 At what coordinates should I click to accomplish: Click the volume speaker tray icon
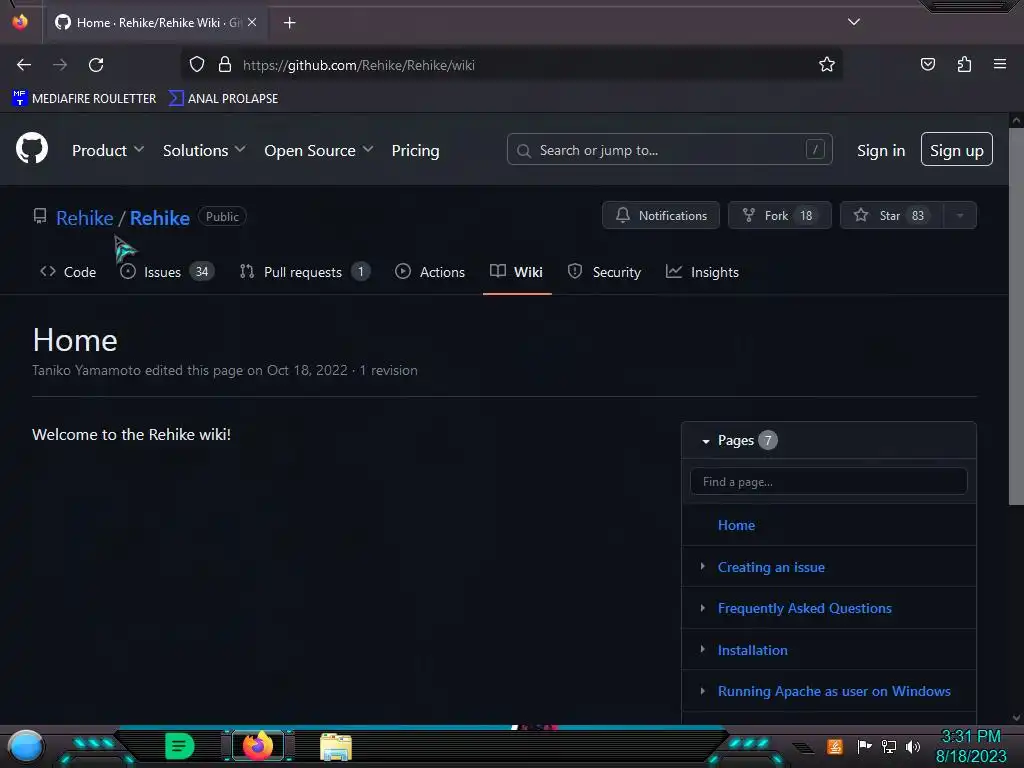pos(913,746)
